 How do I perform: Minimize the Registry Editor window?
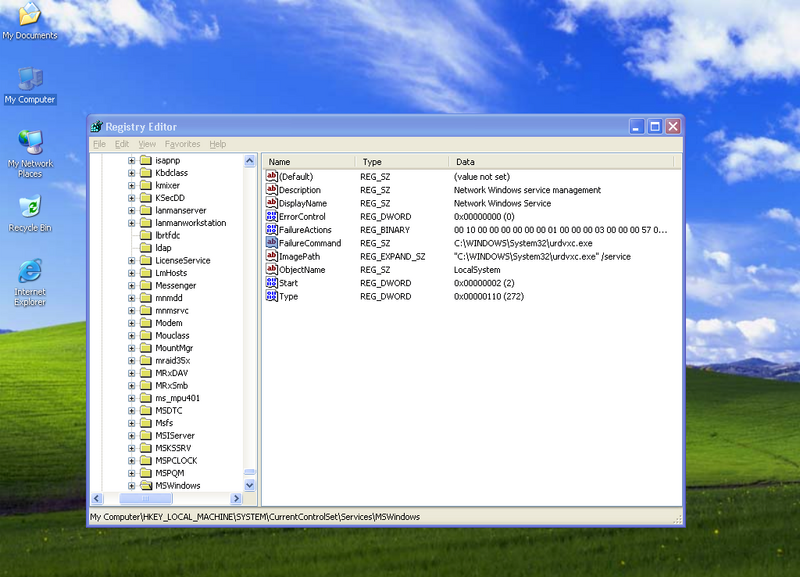636,127
